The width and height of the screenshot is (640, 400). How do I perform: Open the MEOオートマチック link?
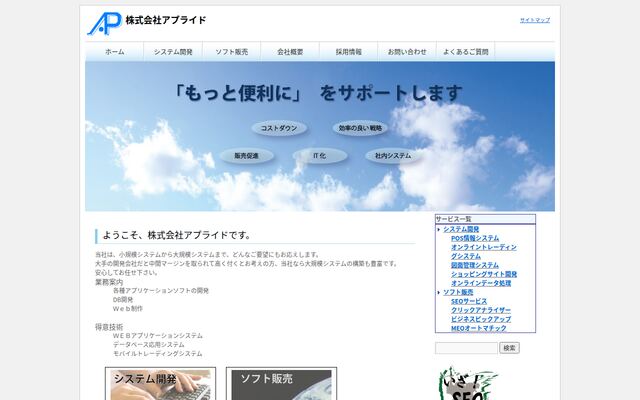[x=479, y=328]
